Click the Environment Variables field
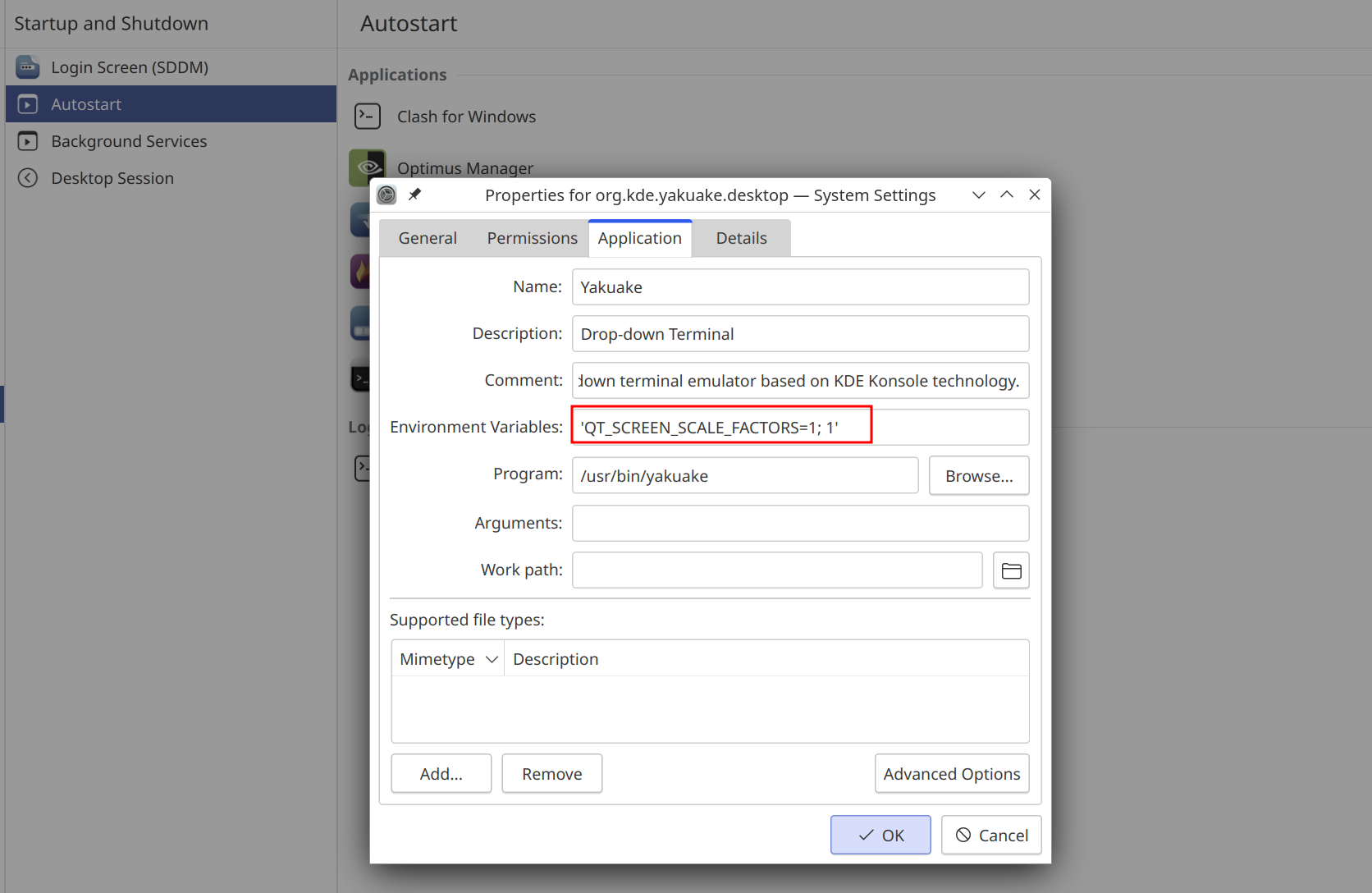Image resolution: width=1372 pixels, height=893 pixels. coord(801,428)
